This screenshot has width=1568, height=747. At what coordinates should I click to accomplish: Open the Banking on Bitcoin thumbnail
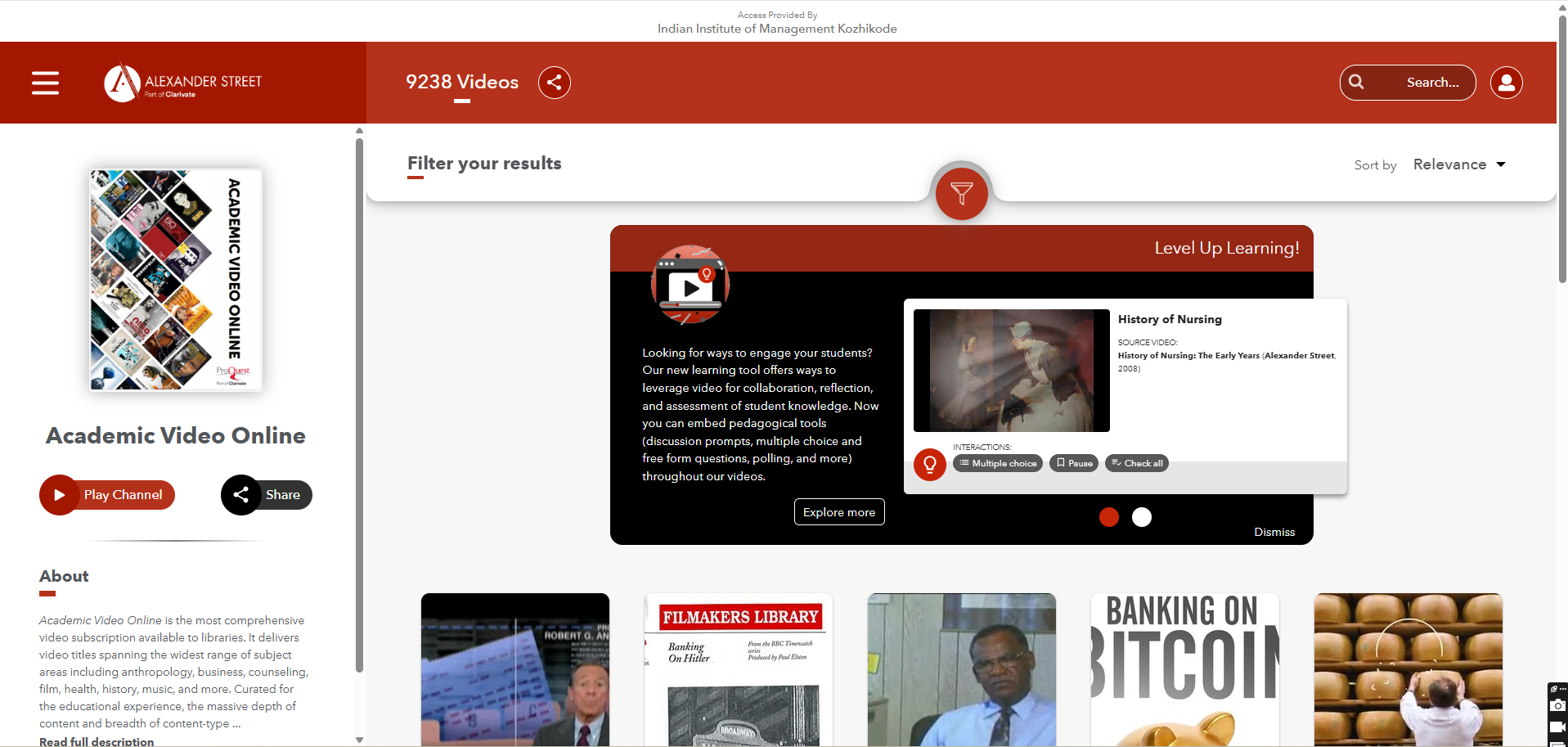pyautogui.click(x=1184, y=669)
